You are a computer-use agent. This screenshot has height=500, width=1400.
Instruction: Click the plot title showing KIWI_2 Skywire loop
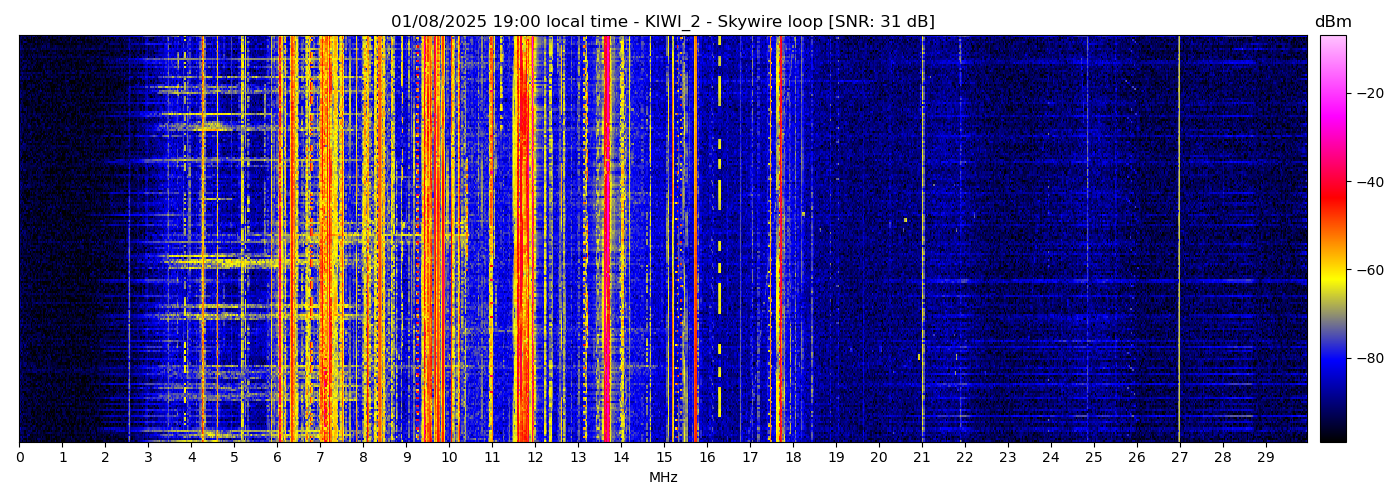[x=662, y=22]
